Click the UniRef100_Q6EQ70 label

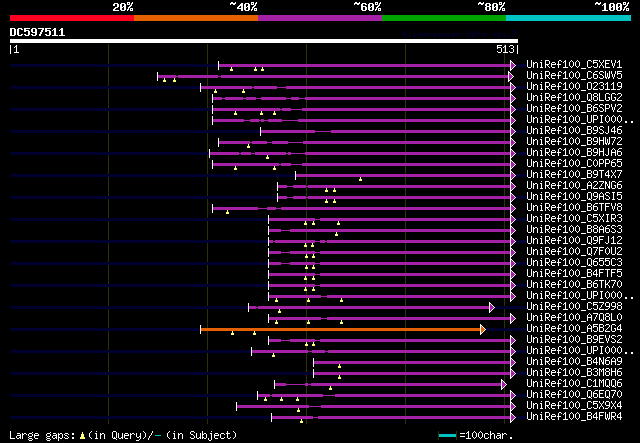tap(574, 395)
